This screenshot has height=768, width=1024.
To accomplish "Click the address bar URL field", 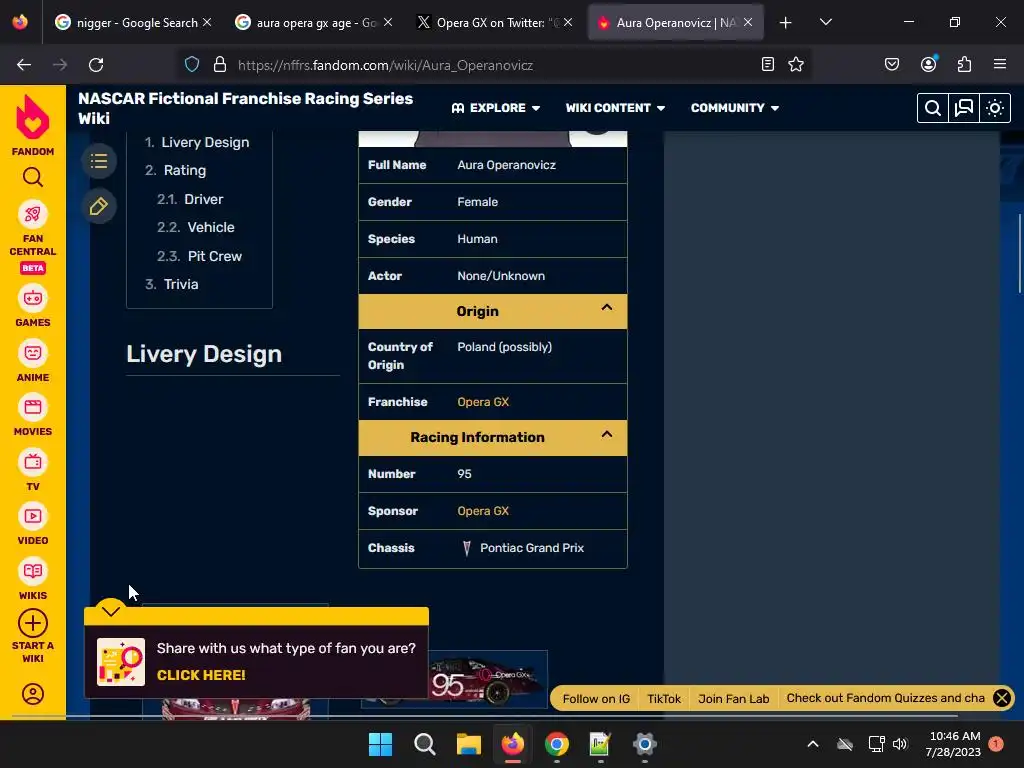I will [x=493, y=65].
